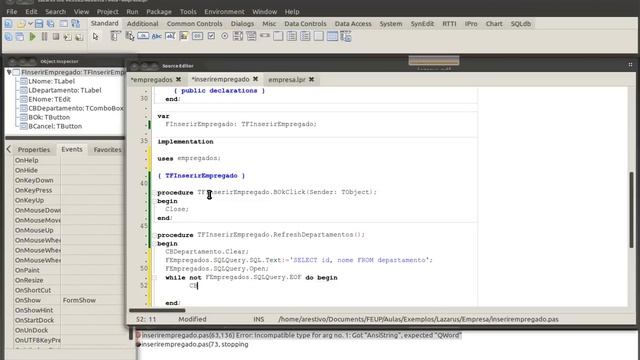Select the palette selection pointer tool
The height and width of the screenshot is (360, 640).
[96, 37]
